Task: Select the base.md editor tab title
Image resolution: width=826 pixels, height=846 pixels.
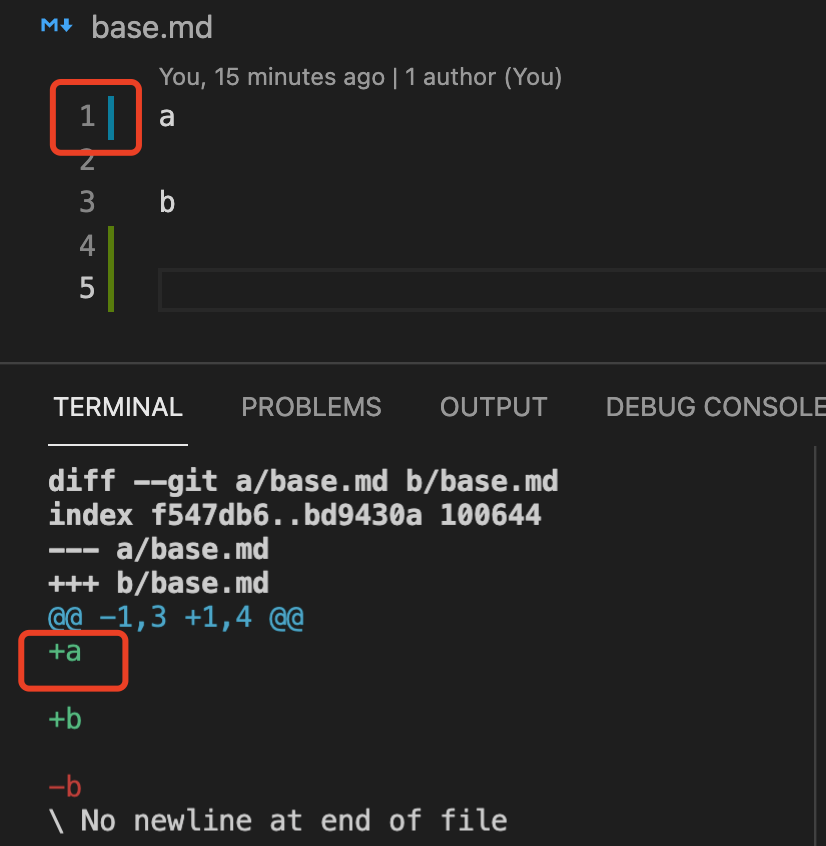Action: 152,27
